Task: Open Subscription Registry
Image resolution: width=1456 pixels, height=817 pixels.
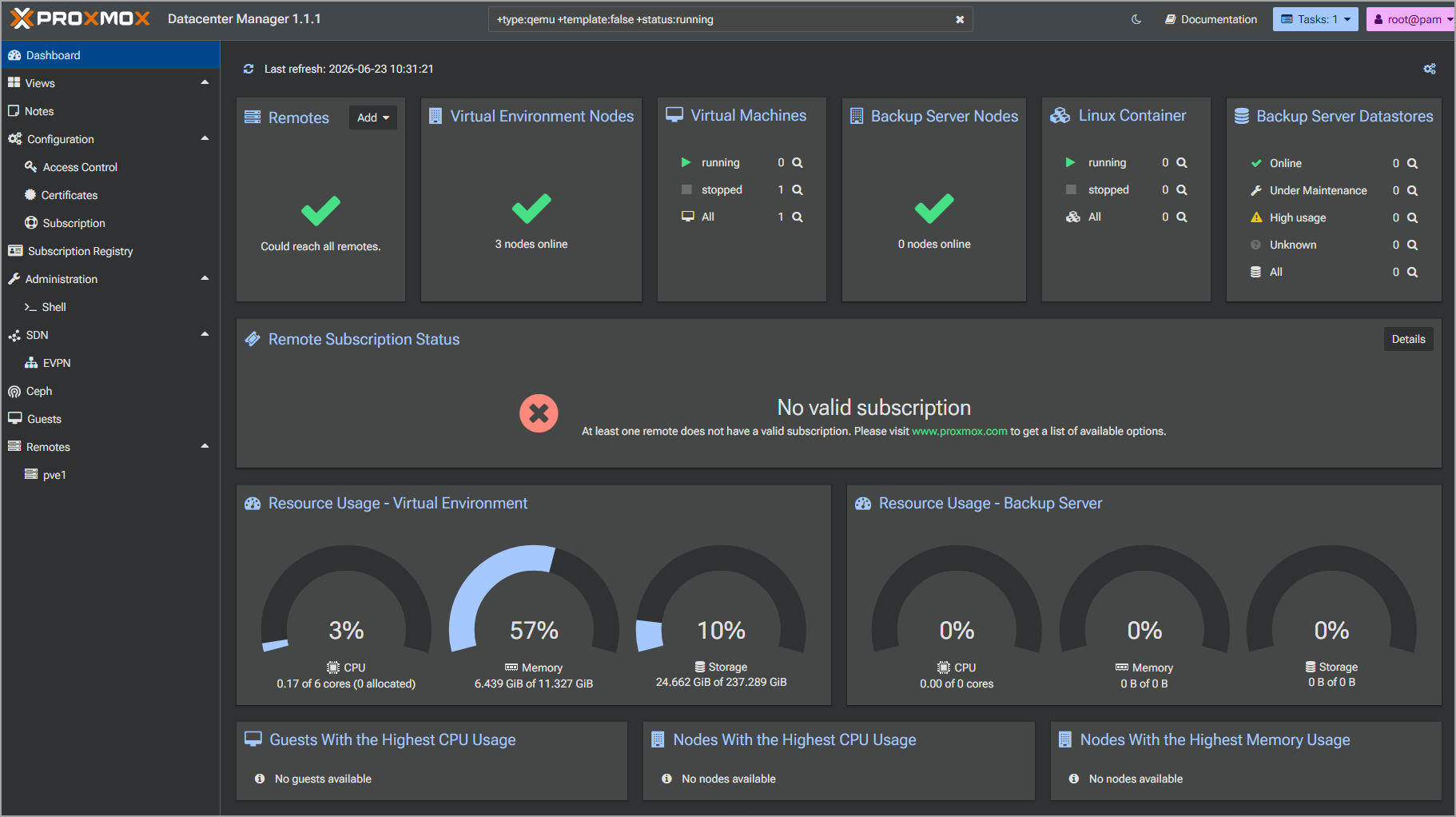Action: click(x=110, y=251)
